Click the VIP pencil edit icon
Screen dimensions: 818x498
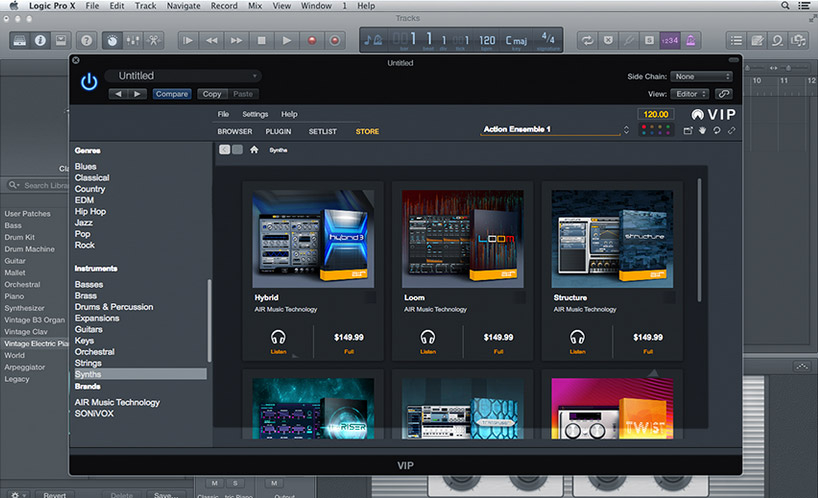tap(731, 130)
